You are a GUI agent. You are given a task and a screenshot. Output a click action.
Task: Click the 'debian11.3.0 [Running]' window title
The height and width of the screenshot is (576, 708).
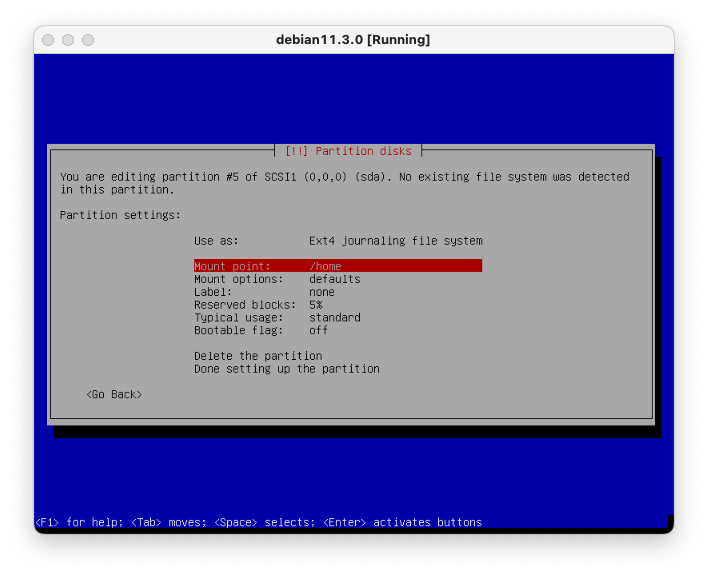coord(353,40)
